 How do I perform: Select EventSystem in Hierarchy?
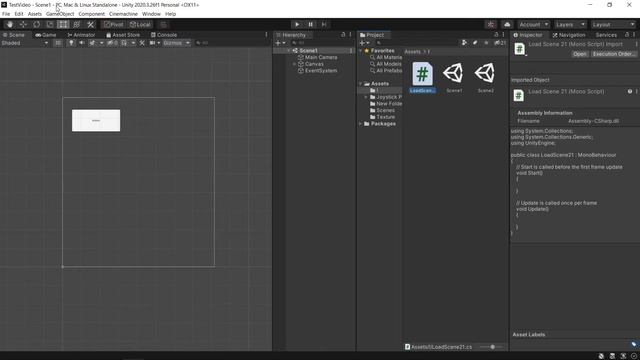click(321, 71)
